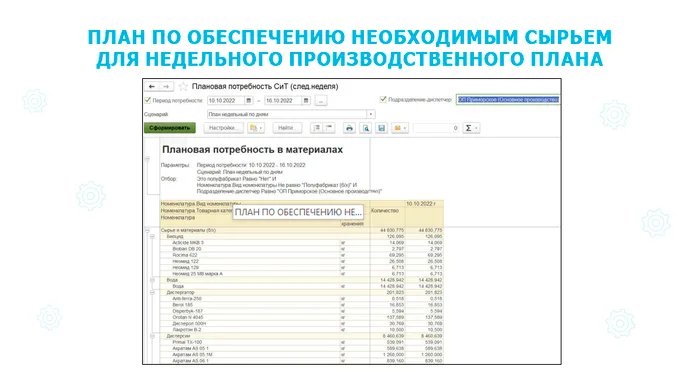This screenshot has height=389, width=700.
Task: Open period selection ellipsis button
Action: point(321,100)
